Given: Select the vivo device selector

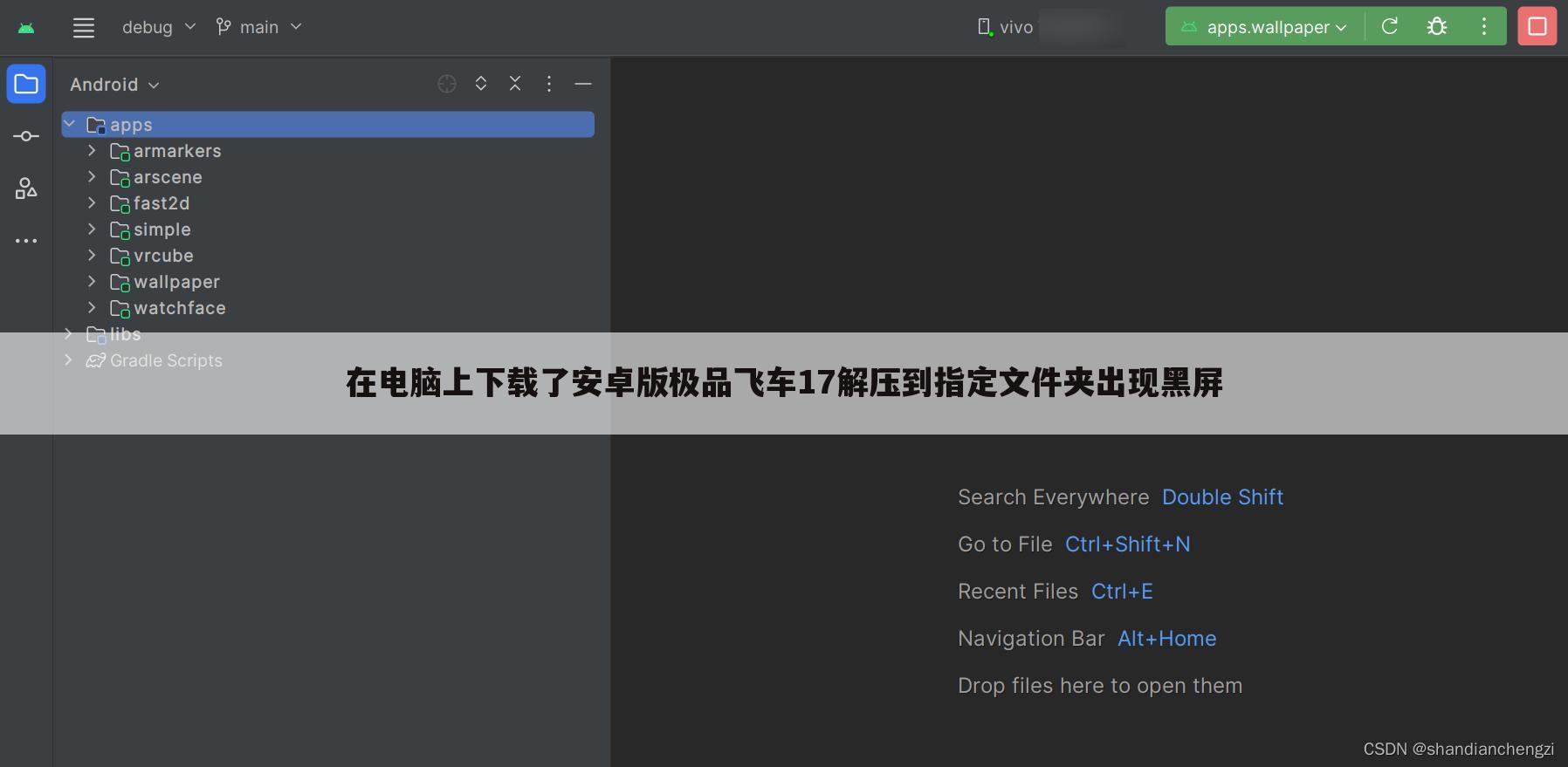Looking at the screenshot, I should point(1006,27).
